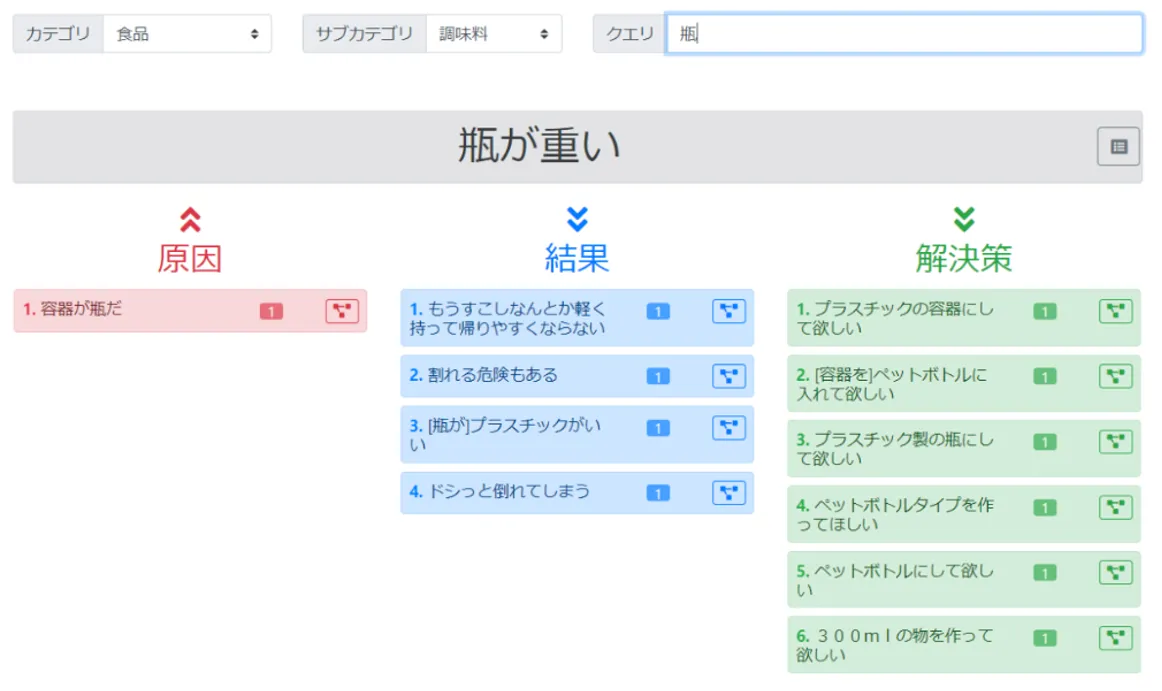This screenshot has height=691, width=1162.
Task: Click the list view icon beside 瓶が重い
Action: 1118,147
